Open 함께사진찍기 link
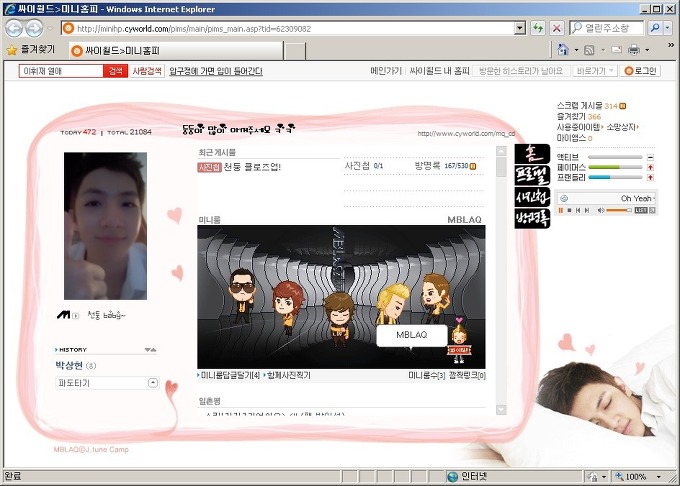The image size is (680, 486). click(288, 375)
